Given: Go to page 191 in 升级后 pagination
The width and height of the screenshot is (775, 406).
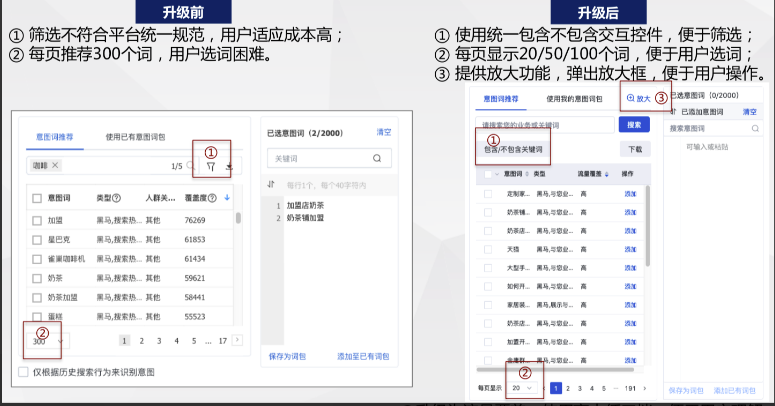Looking at the screenshot, I should coord(630,388).
